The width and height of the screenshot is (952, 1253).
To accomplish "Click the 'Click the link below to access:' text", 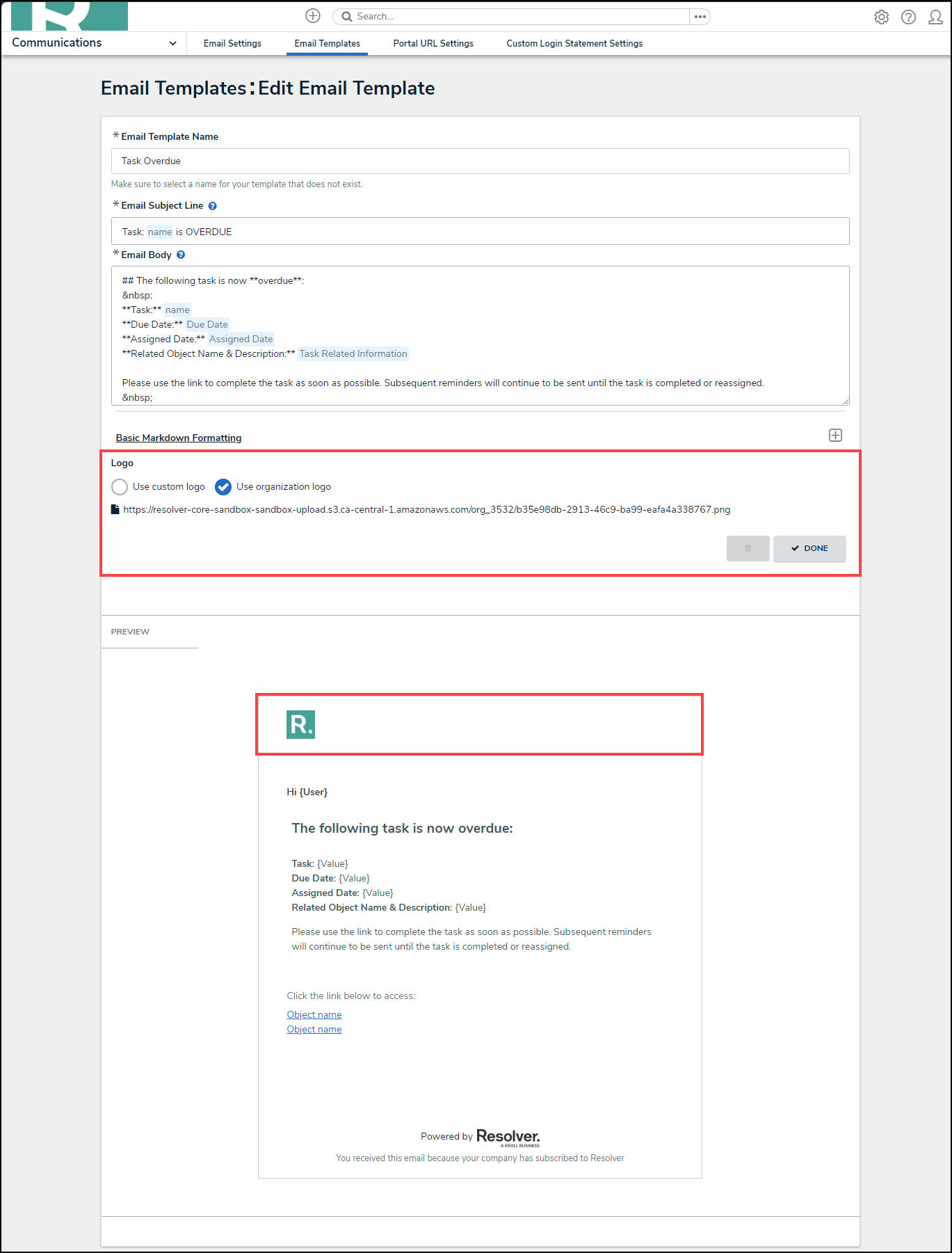I will 351,996.
